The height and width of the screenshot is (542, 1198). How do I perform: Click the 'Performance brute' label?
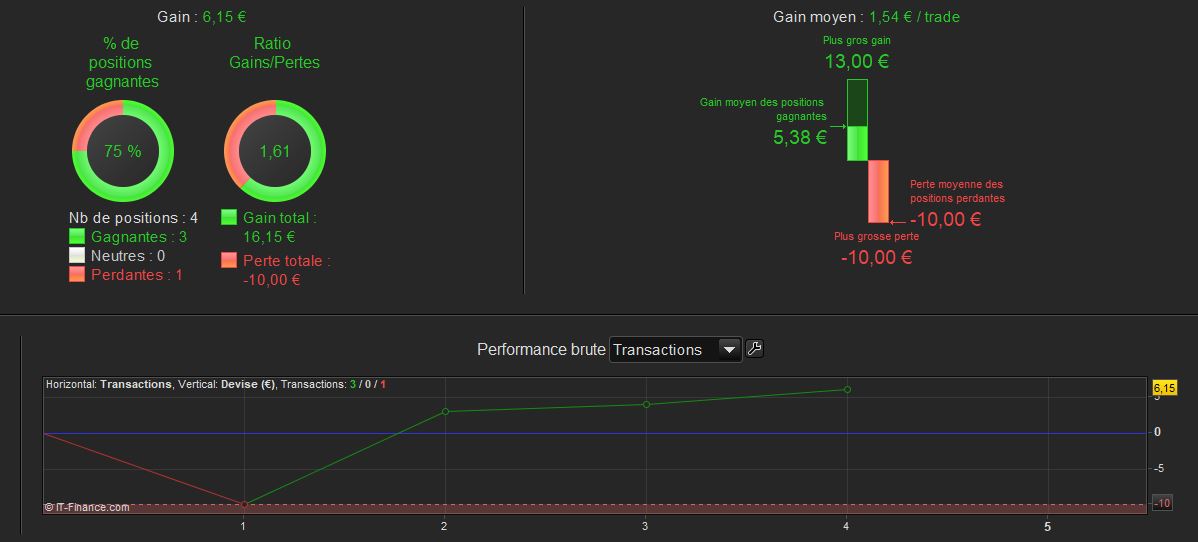(541, 349)
